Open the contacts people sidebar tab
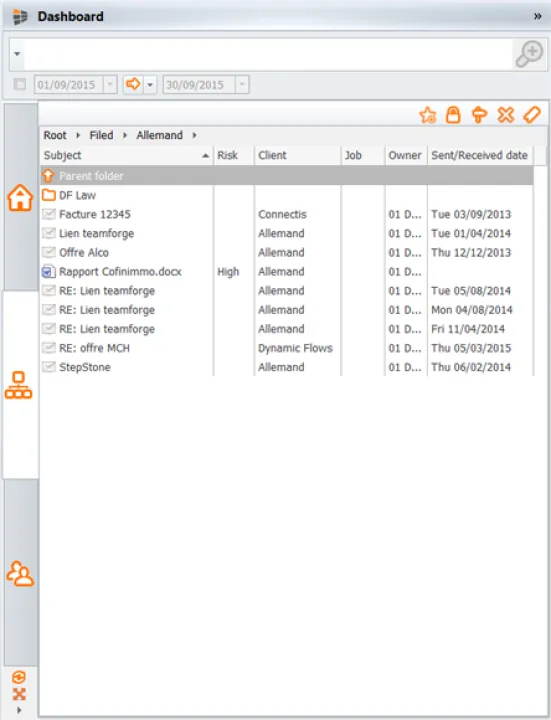 point(20,574)
